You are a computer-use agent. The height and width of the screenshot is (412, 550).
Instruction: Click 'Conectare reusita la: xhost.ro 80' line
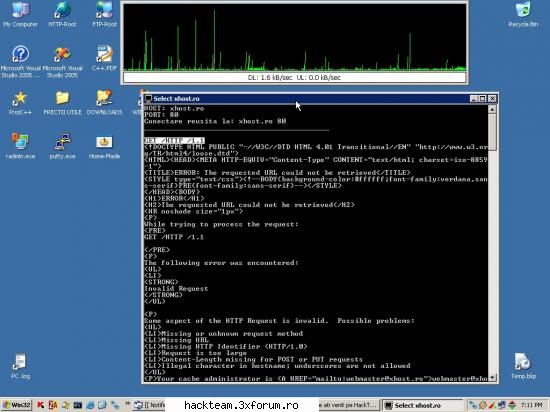pyautogui.click(x=215, y=121)
